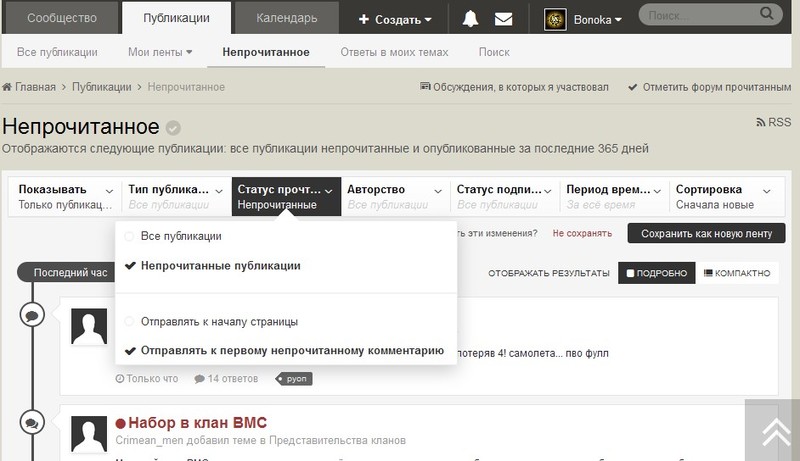The height and width of the screenshot is (461, 800).
Task: Open the Период времени filter dropdown
Action: (614, 196)
